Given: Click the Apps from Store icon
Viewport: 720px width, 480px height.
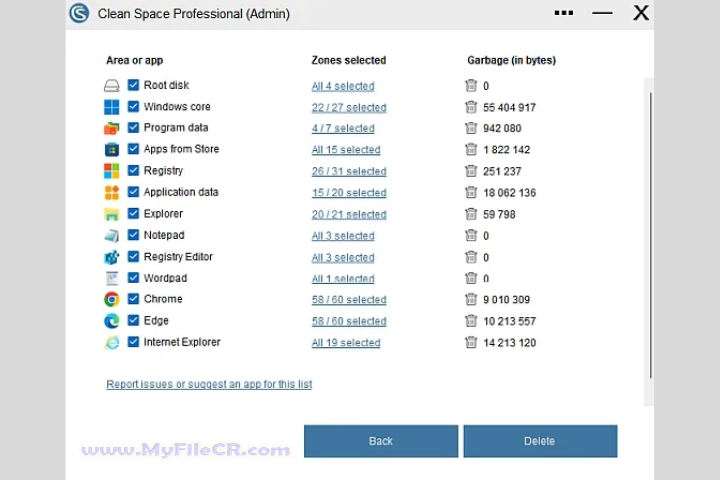Looking at the screenshot, I should (x=112, y=149).
